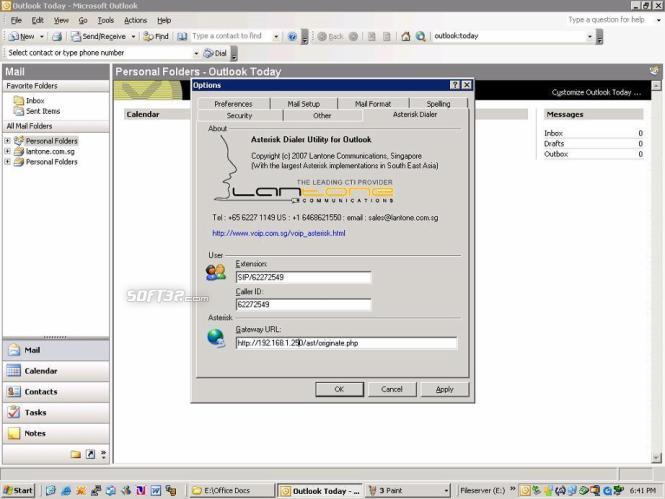Select Inbox in Favorite Folders
665x499 pixels.
(35, 100)
